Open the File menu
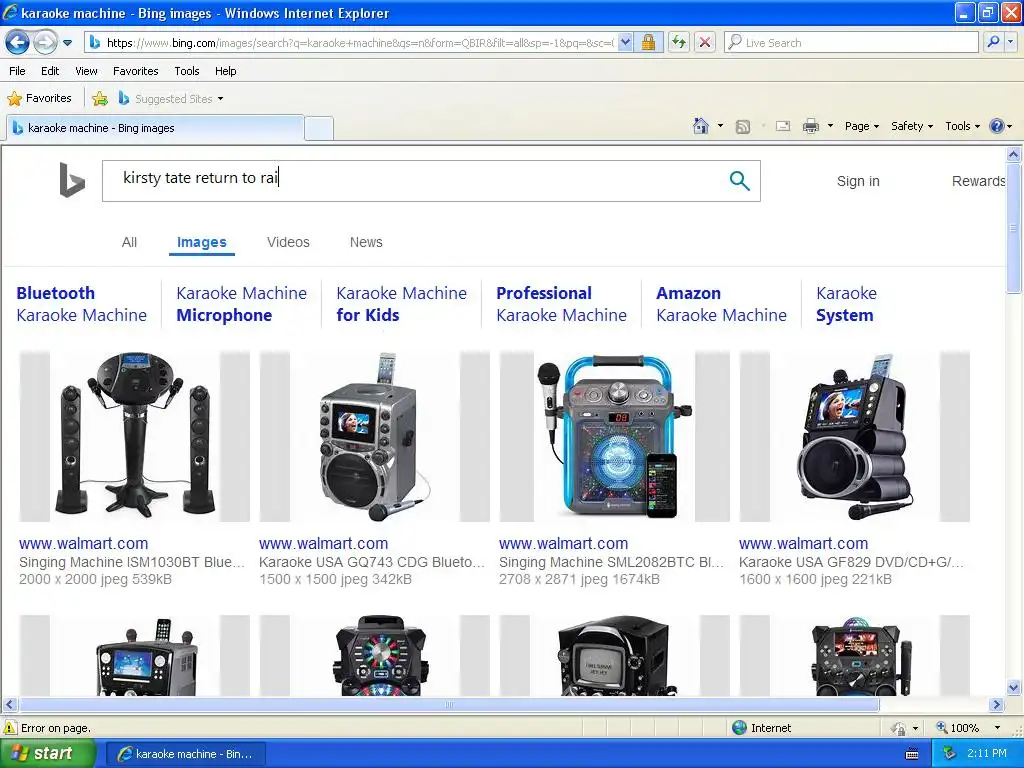The image size is (1024, 768). coord(18,71)
